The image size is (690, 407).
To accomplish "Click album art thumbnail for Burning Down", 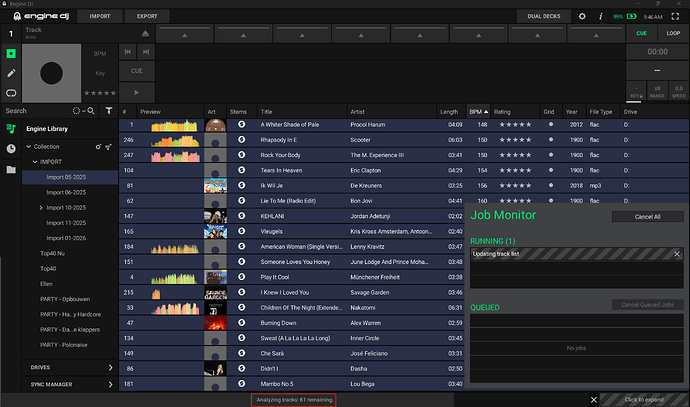I will point(215,323).
